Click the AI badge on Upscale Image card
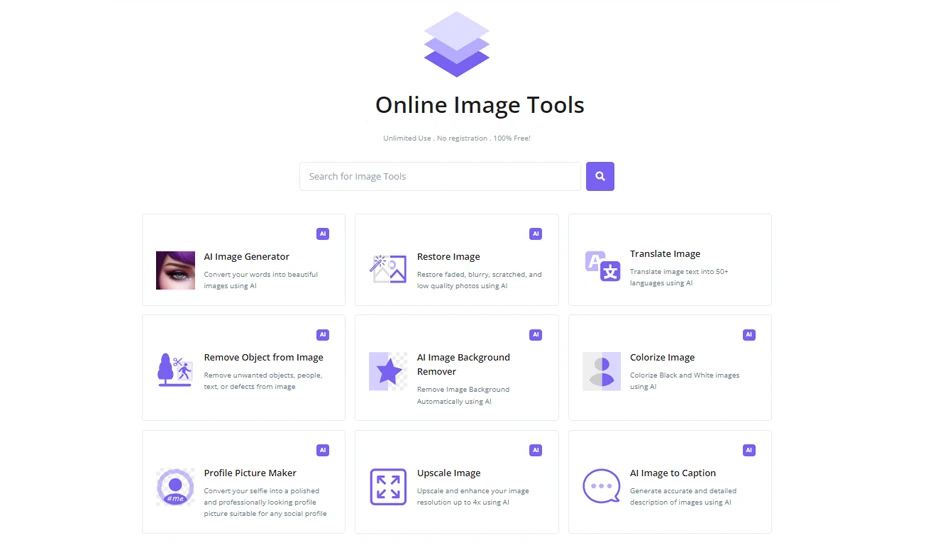This screenshot has height=550, width=950. 536,450
